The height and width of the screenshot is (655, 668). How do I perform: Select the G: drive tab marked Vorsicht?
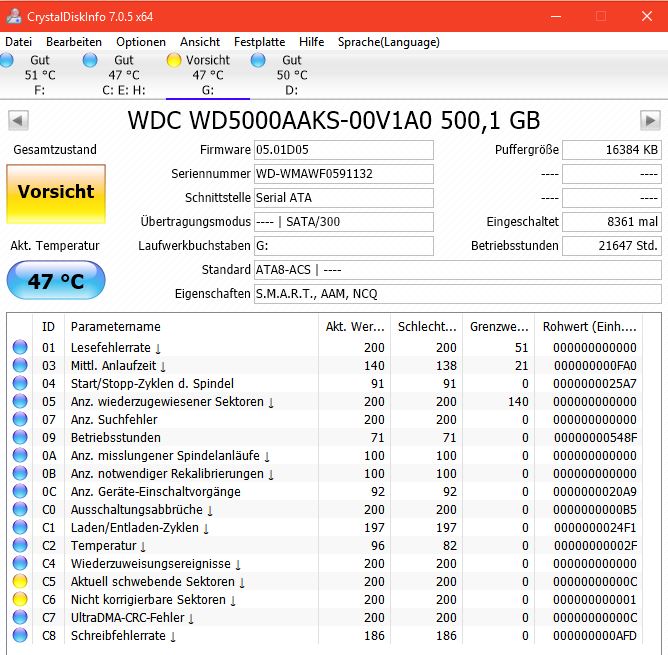point(207,75)
